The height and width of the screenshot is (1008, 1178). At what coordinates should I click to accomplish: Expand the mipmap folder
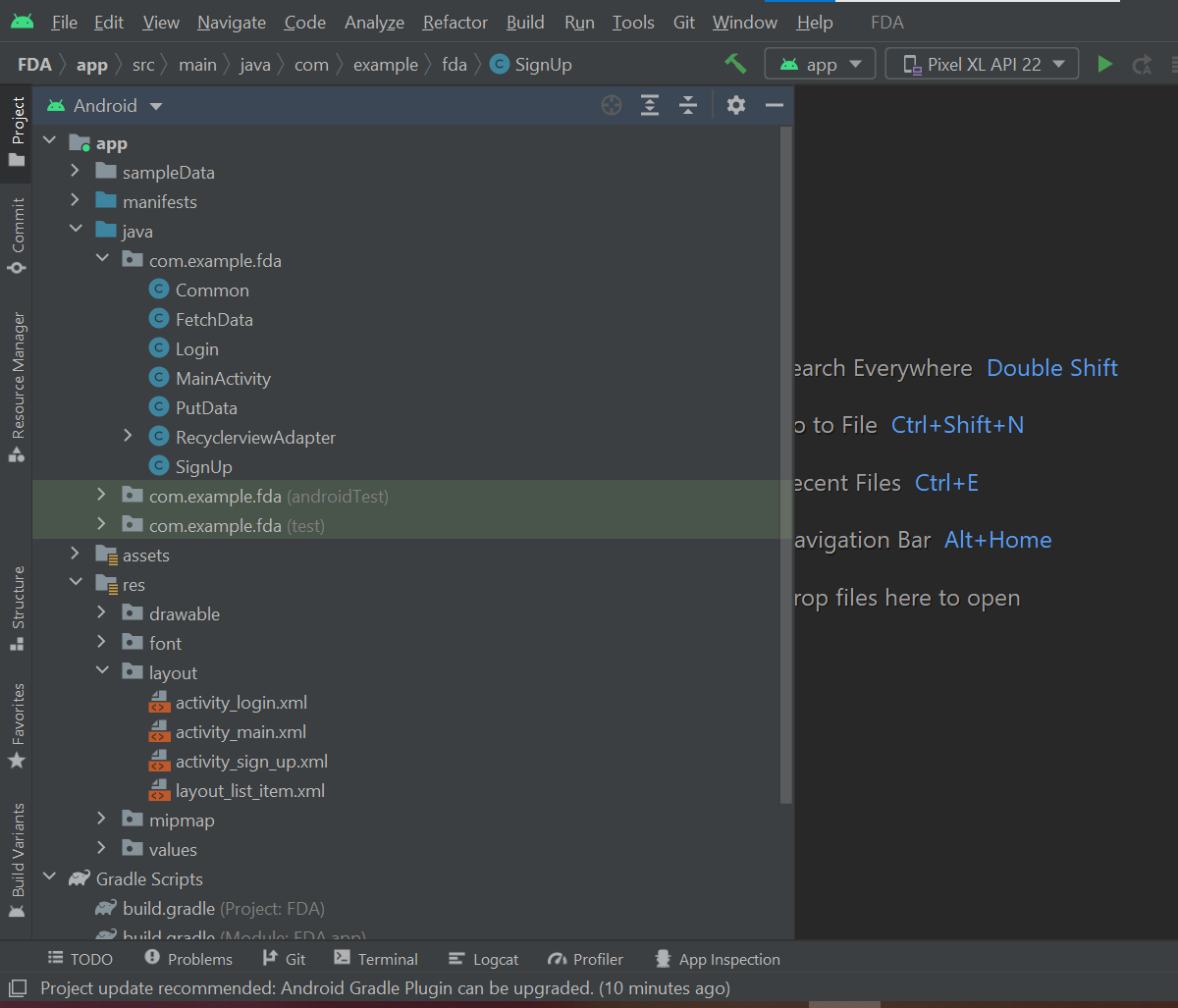[102, 820]
